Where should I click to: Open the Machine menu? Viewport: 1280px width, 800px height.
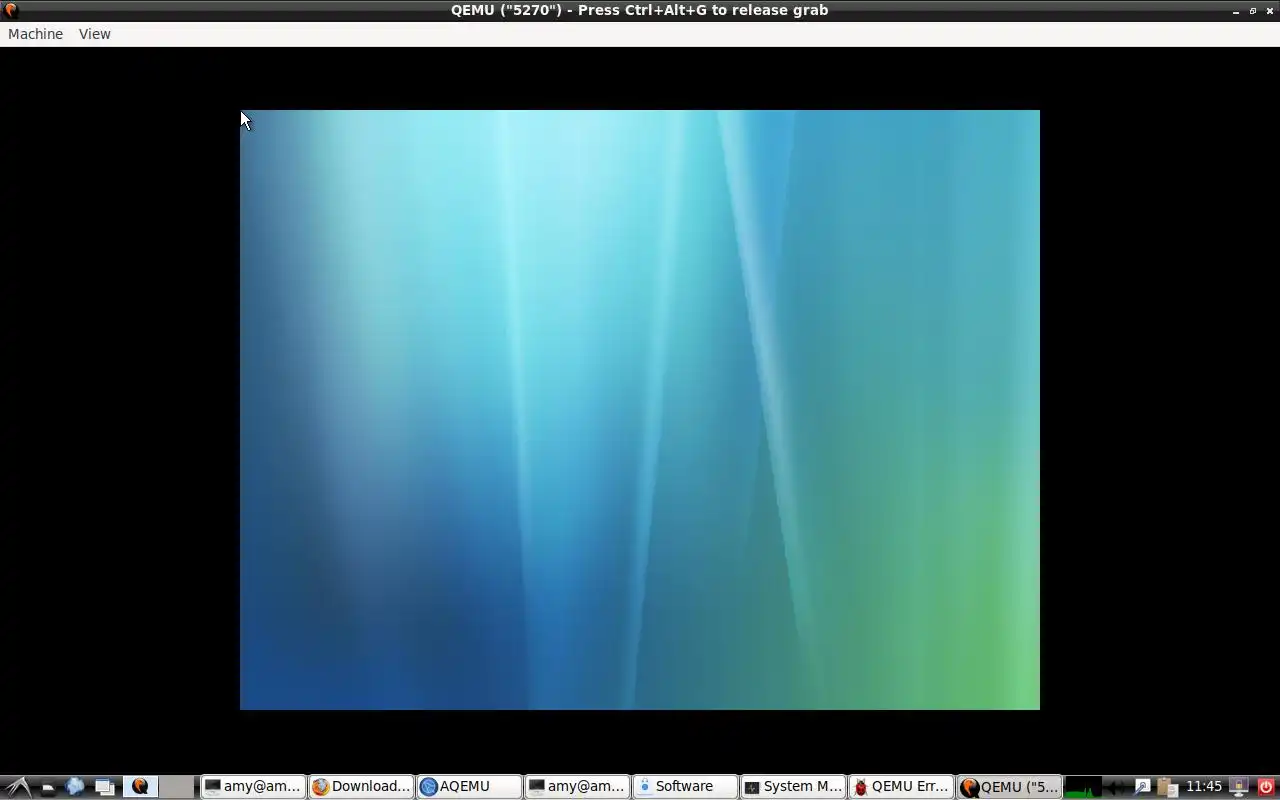tap(35, 34)
